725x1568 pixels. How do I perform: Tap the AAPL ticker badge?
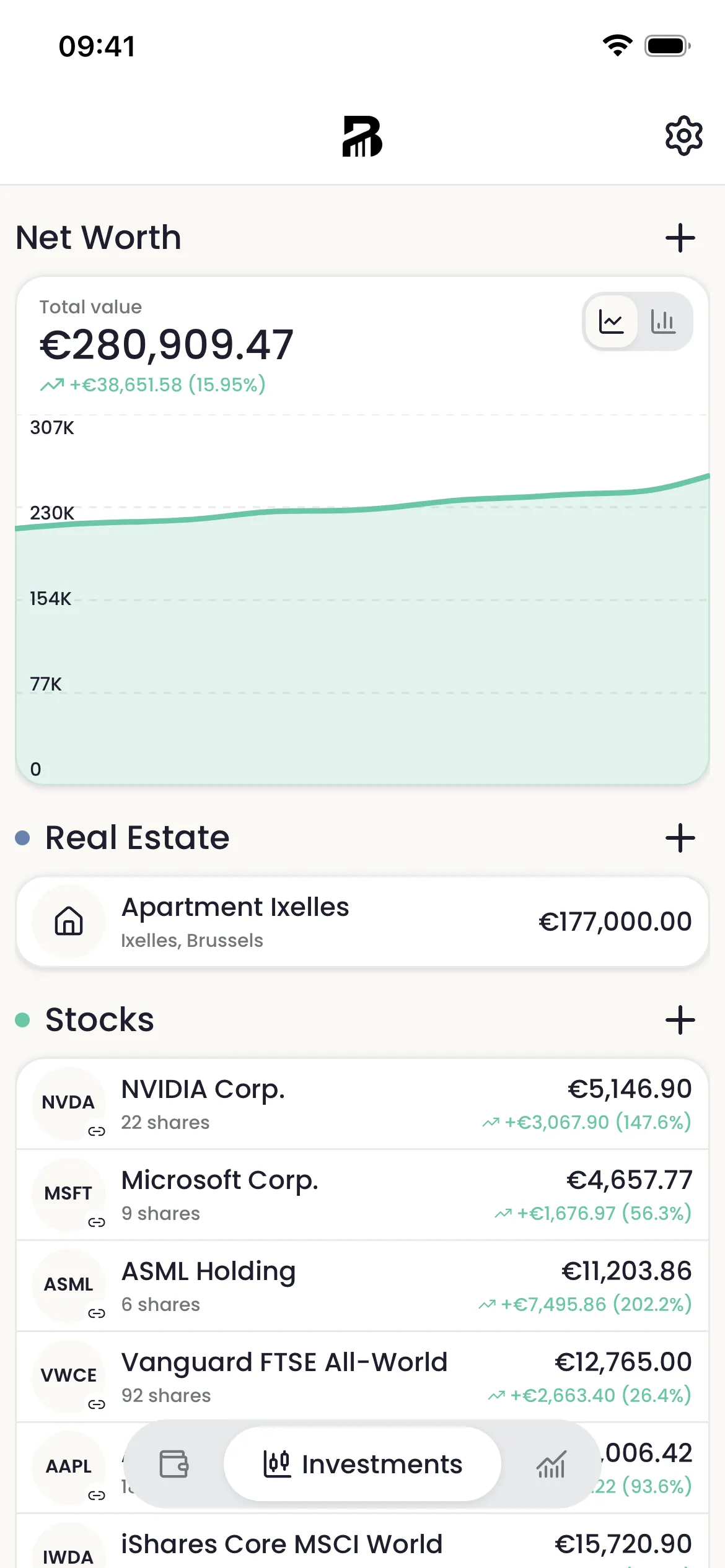pyautogui.click(x=69, y=1466)
